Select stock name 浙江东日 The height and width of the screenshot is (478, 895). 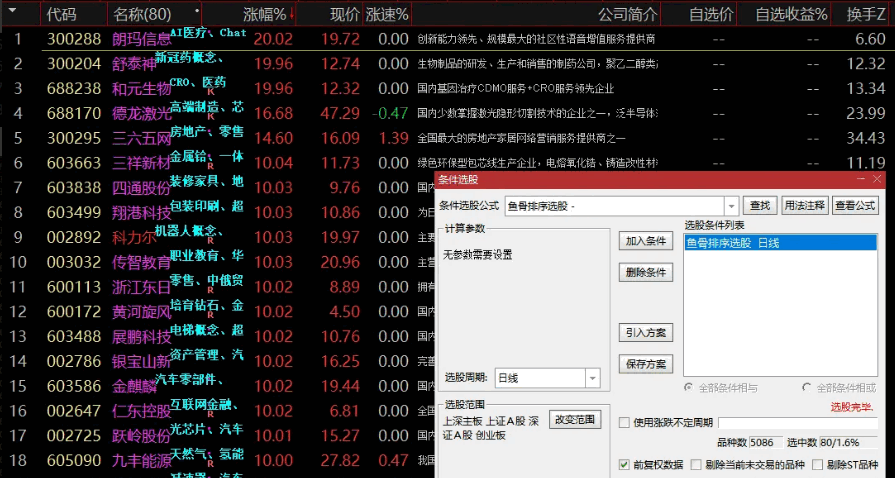[x=142, y=287]
